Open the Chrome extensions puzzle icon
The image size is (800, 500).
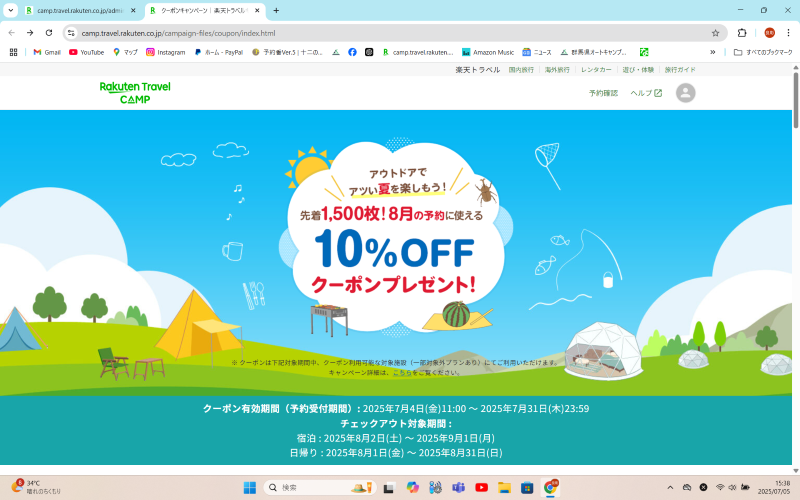[742, 33]
